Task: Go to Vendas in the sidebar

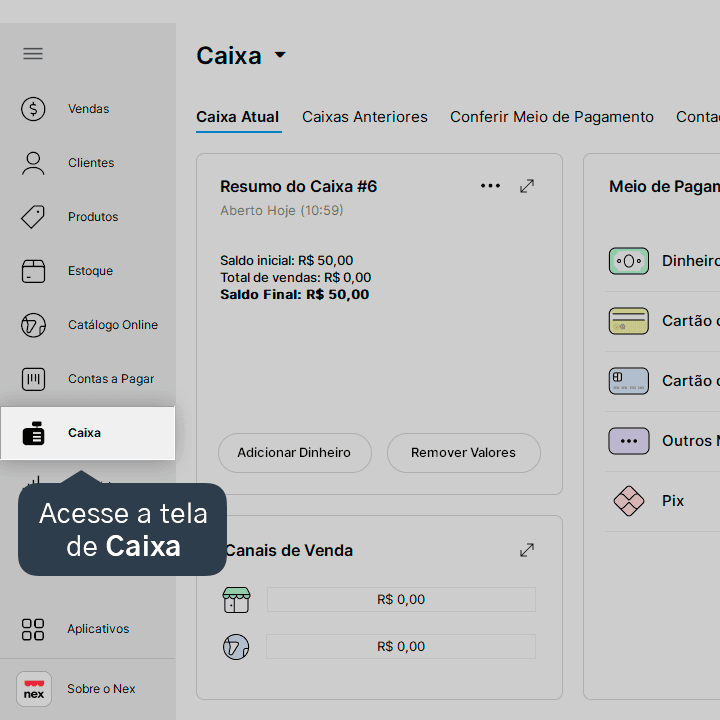Action: (88, 109)
